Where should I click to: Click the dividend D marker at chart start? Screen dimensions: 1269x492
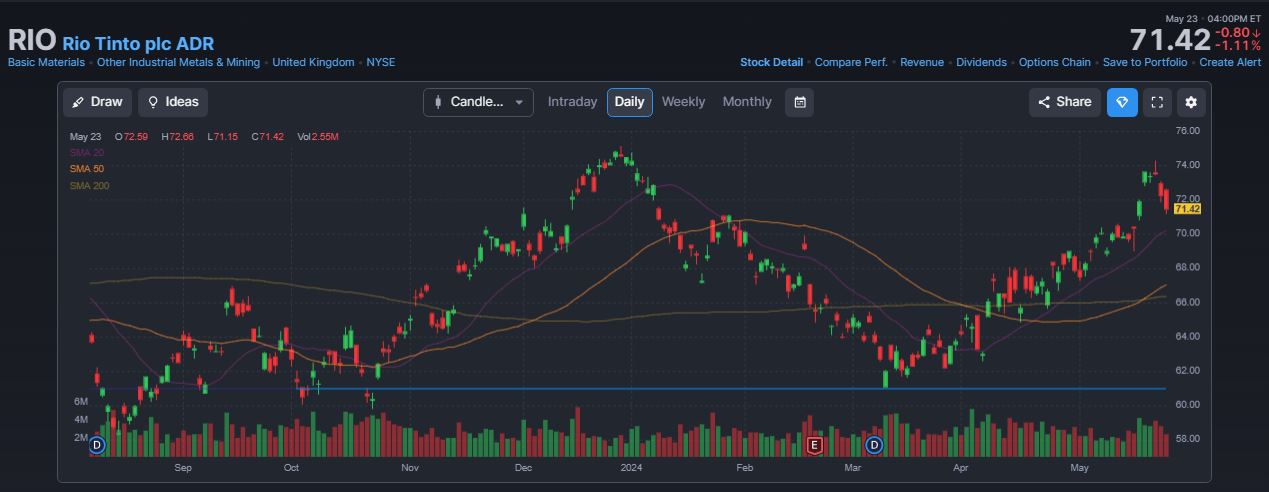97,445
